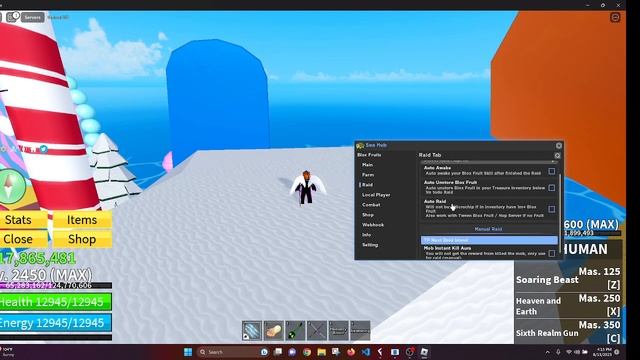The width and height of the screenshot is (640, 360).
Task: Open File Explorer from the taskbar
Action: tap(322, 352)
